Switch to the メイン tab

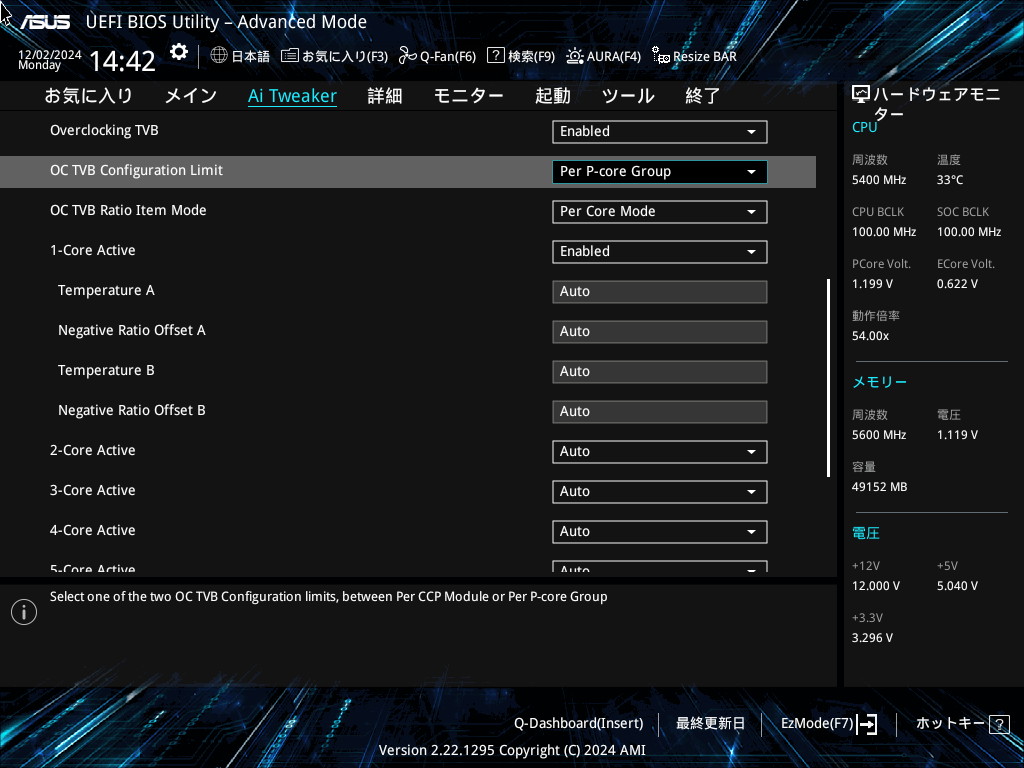(191, 96)
